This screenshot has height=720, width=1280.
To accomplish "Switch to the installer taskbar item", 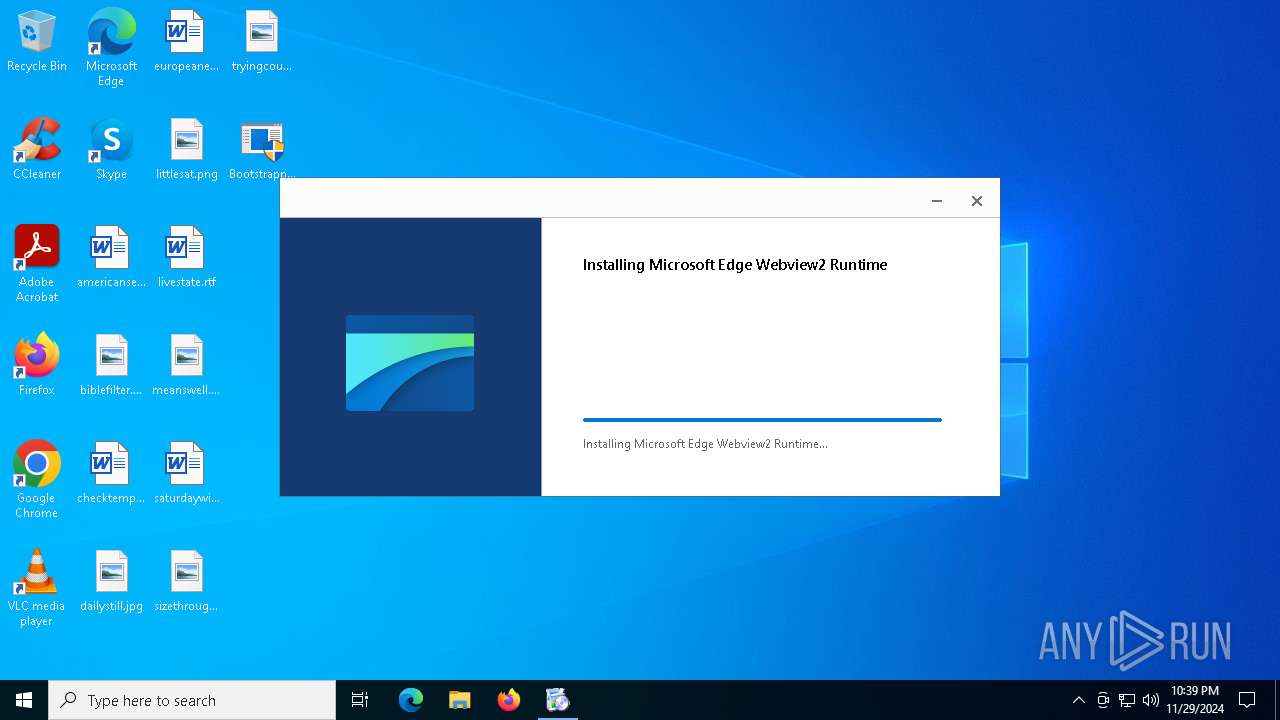I will (x=557, y=700).
